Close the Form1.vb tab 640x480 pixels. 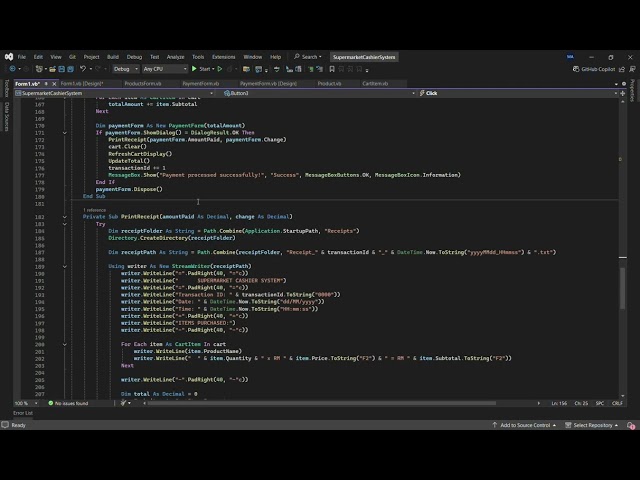(54, 84)
